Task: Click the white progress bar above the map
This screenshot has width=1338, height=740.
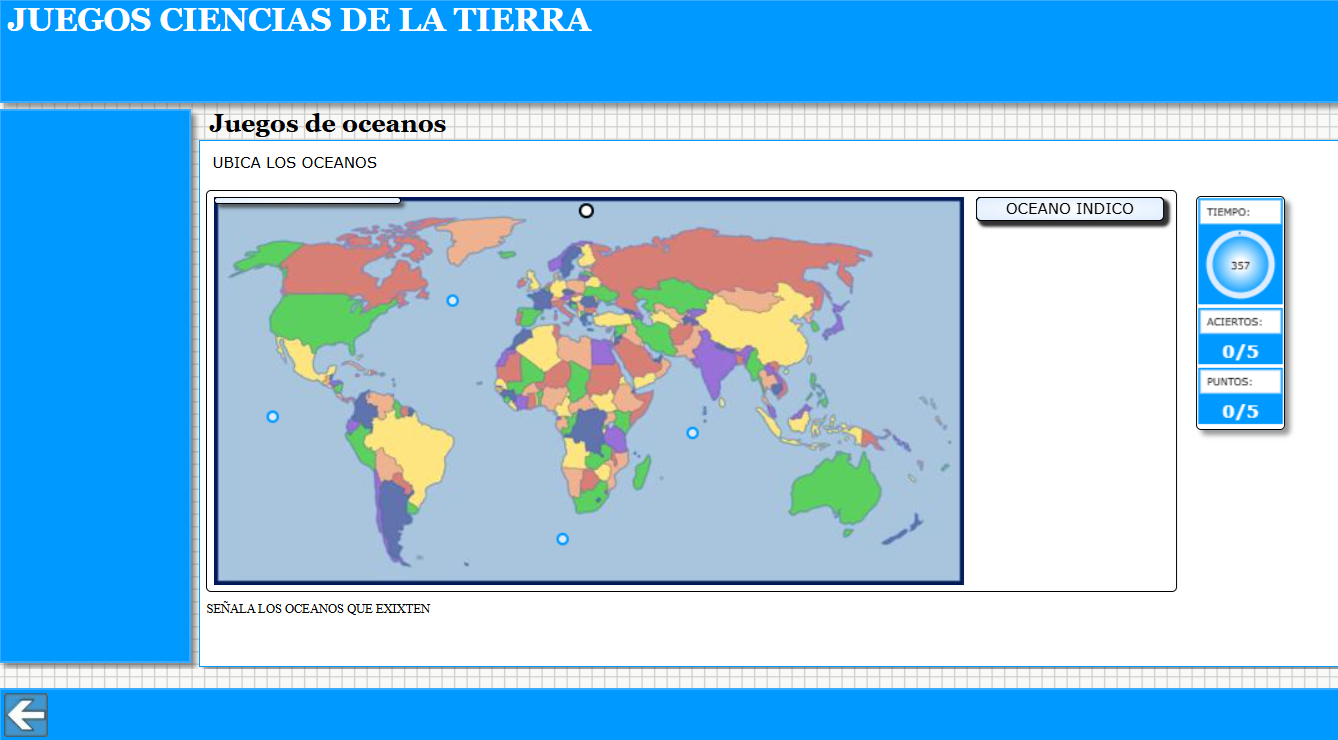Action: tap(307, 201)
